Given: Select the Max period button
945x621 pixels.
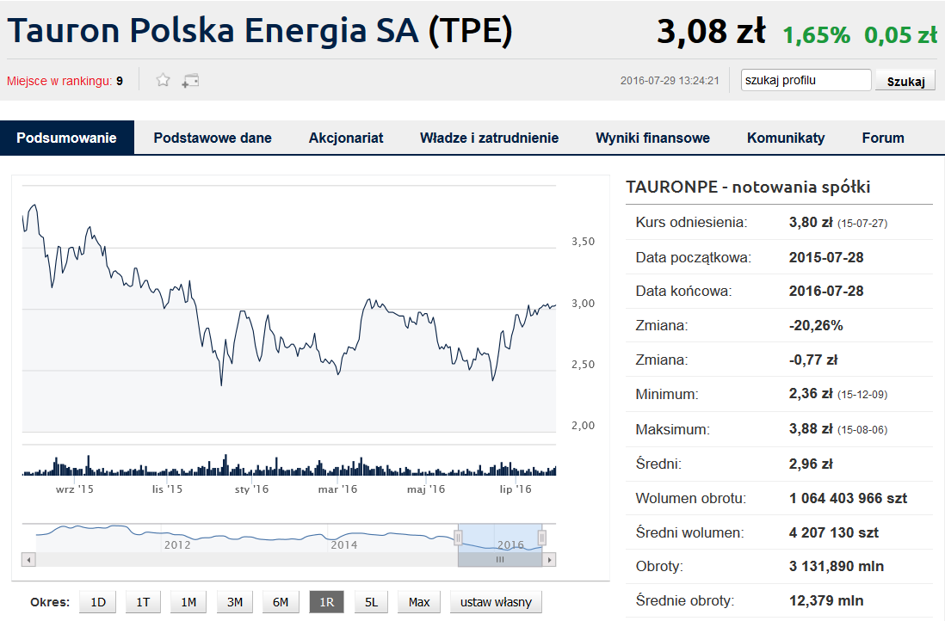Looking at the screenshot, I should click(x=419, y=602).
